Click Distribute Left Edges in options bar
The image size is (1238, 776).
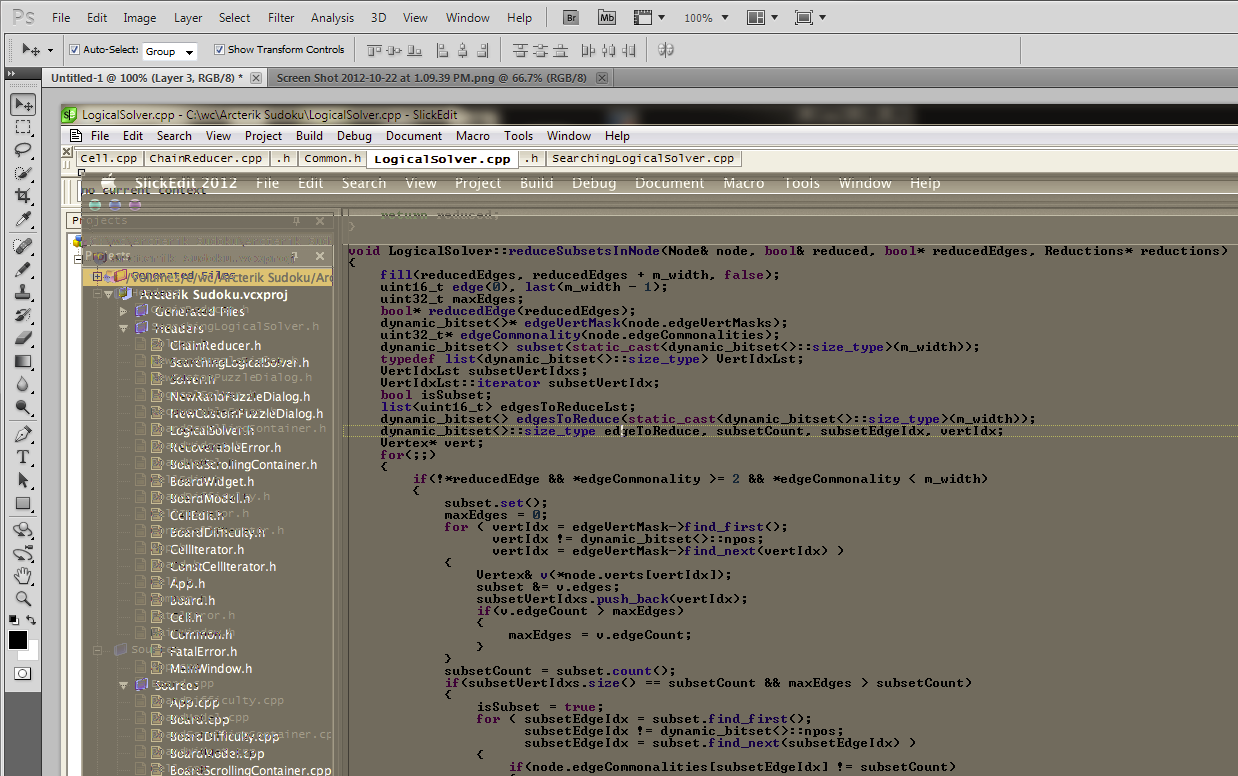point(588,50)
